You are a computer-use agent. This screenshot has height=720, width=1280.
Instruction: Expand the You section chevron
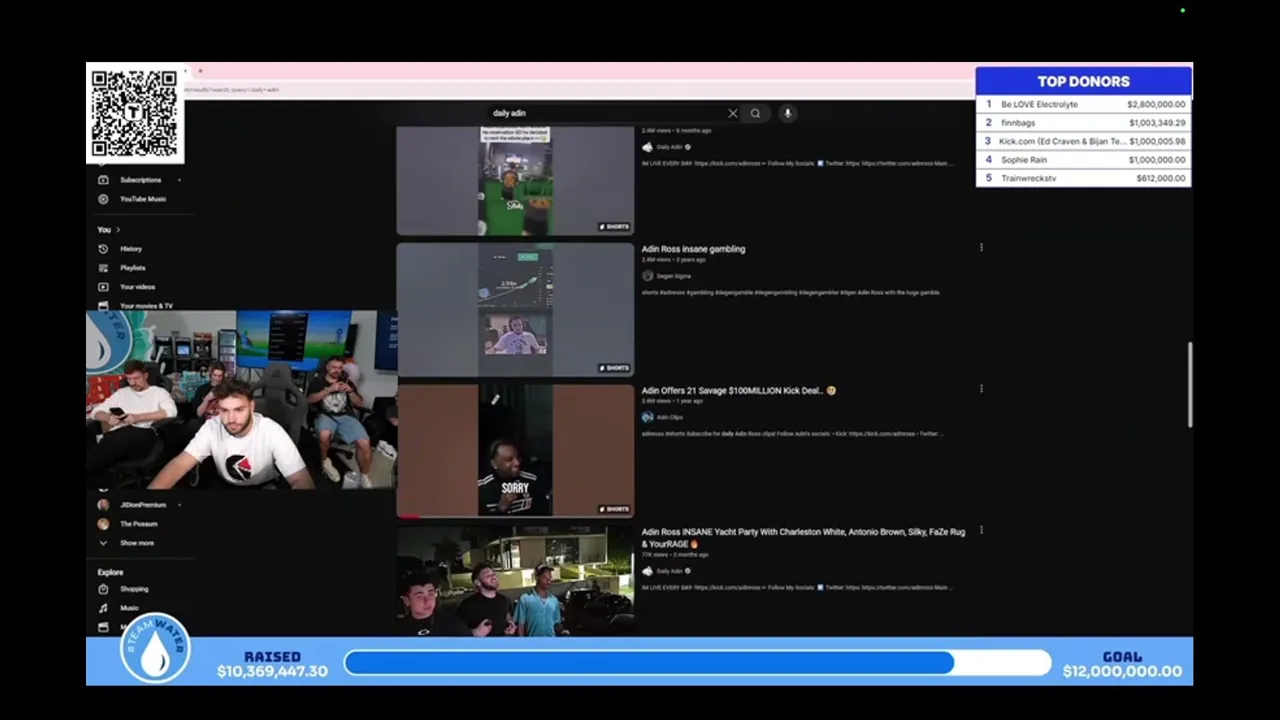click(x=117, y=230)
